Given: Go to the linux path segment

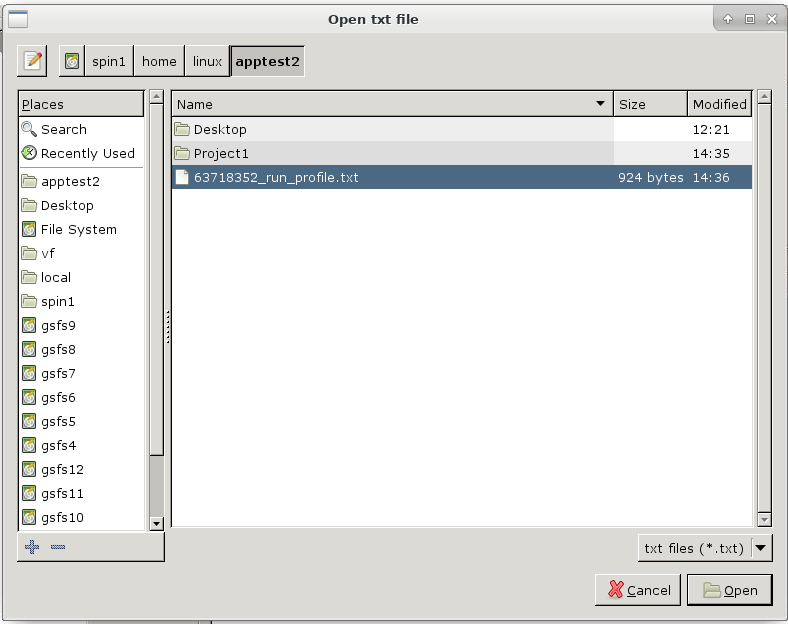Looking at the screenshot, I should 207,61.
